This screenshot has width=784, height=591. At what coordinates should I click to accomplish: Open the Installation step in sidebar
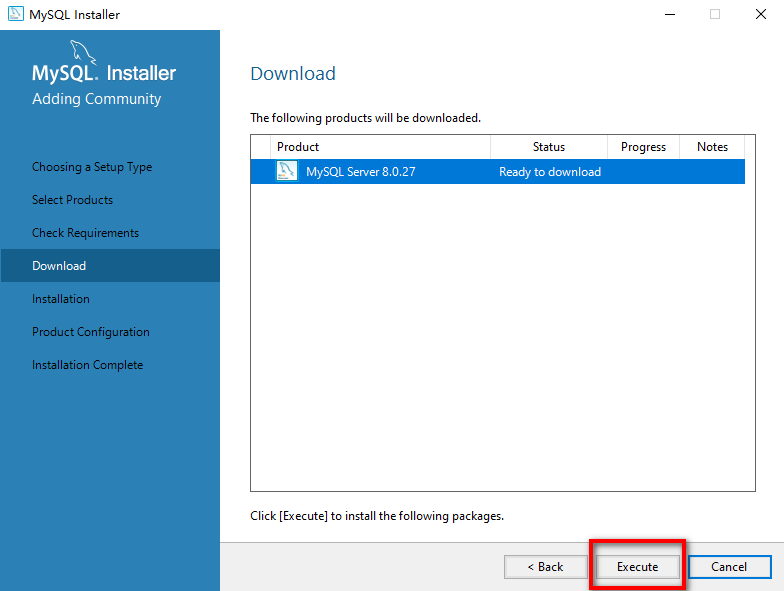click(x=61, y=299)
